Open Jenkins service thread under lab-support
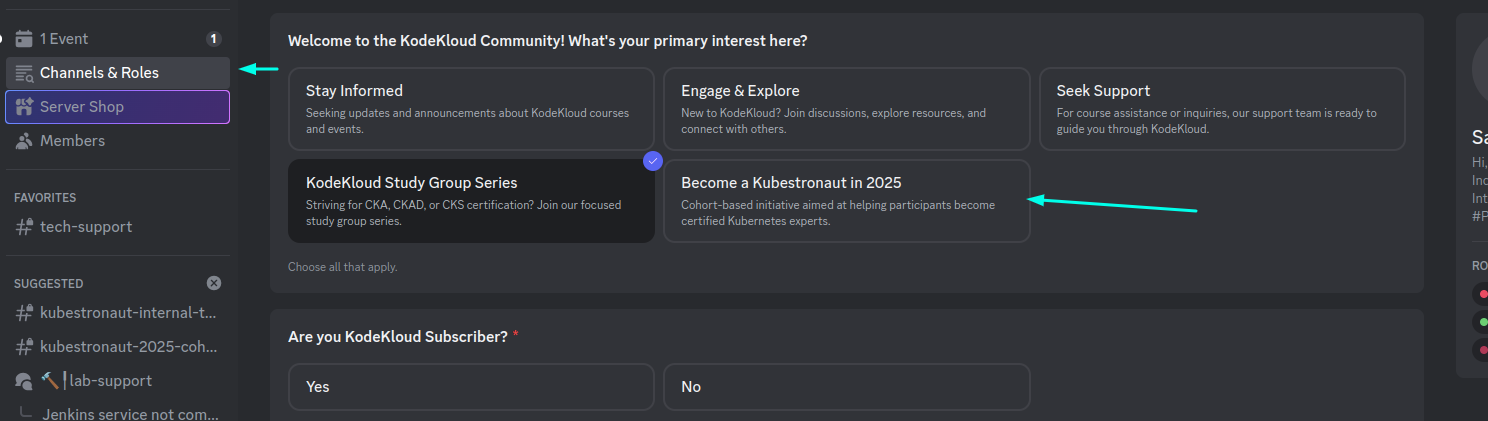This screenshot has height=421, width=1488. [x=130, y=414]
